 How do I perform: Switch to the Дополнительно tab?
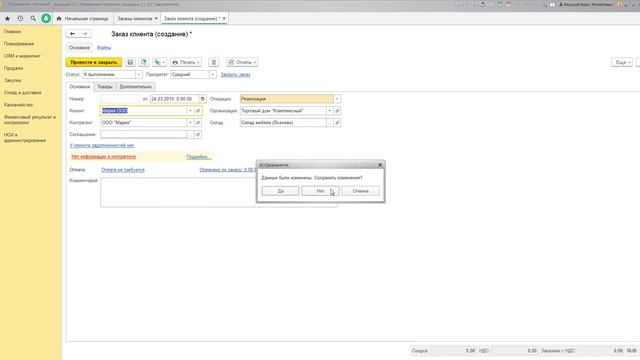point(136,87)
